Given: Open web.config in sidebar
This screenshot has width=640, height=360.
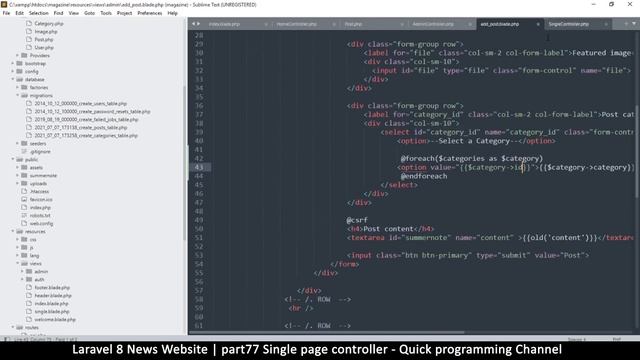Looking at the screenshot, I should coord(41,224).
